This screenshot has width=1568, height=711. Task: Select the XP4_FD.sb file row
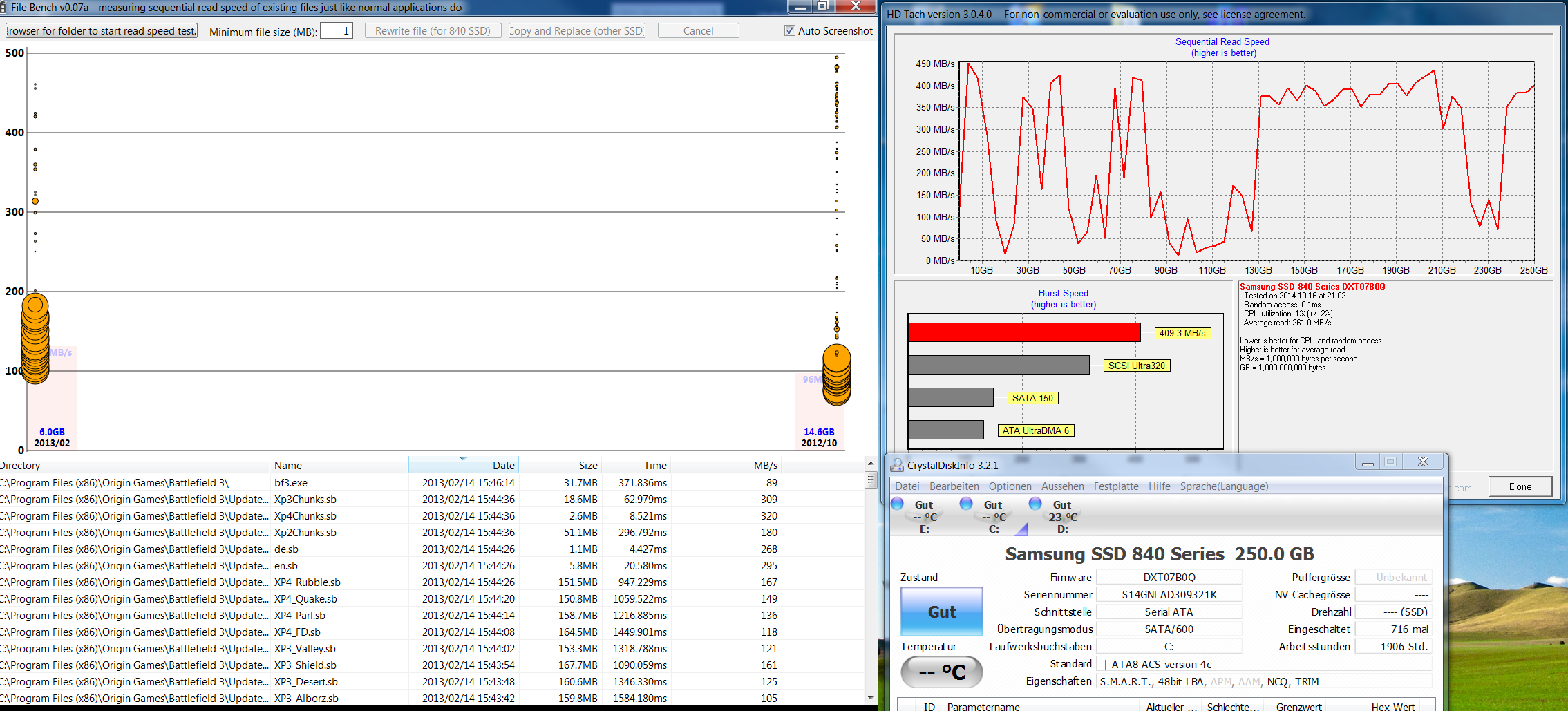(x=432, y=632)
